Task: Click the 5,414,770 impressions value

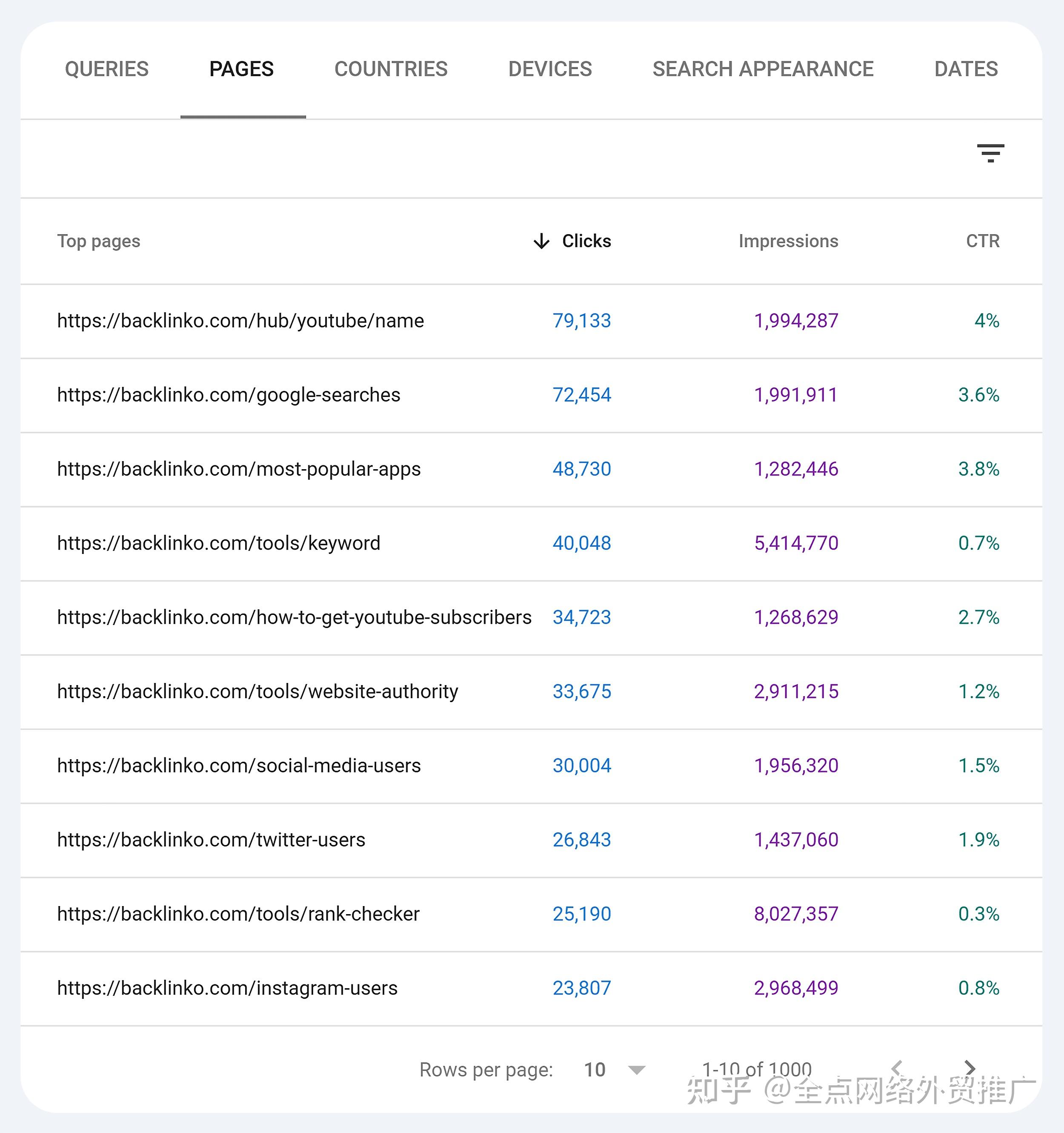Action: pyautogui.click(x=796, y=543)
